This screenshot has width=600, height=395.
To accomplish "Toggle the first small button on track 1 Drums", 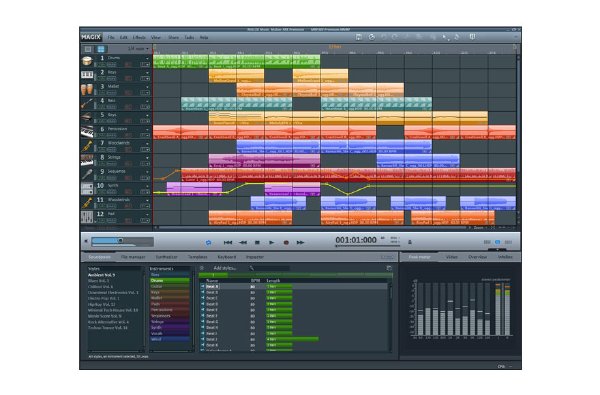I will pyautogui.click(x=101, y=64).
